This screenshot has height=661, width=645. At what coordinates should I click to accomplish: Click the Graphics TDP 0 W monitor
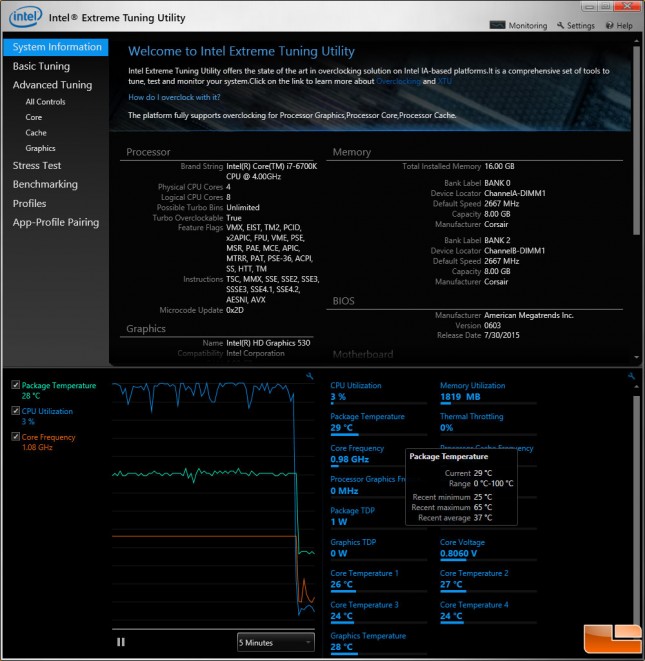click(378, 549)
